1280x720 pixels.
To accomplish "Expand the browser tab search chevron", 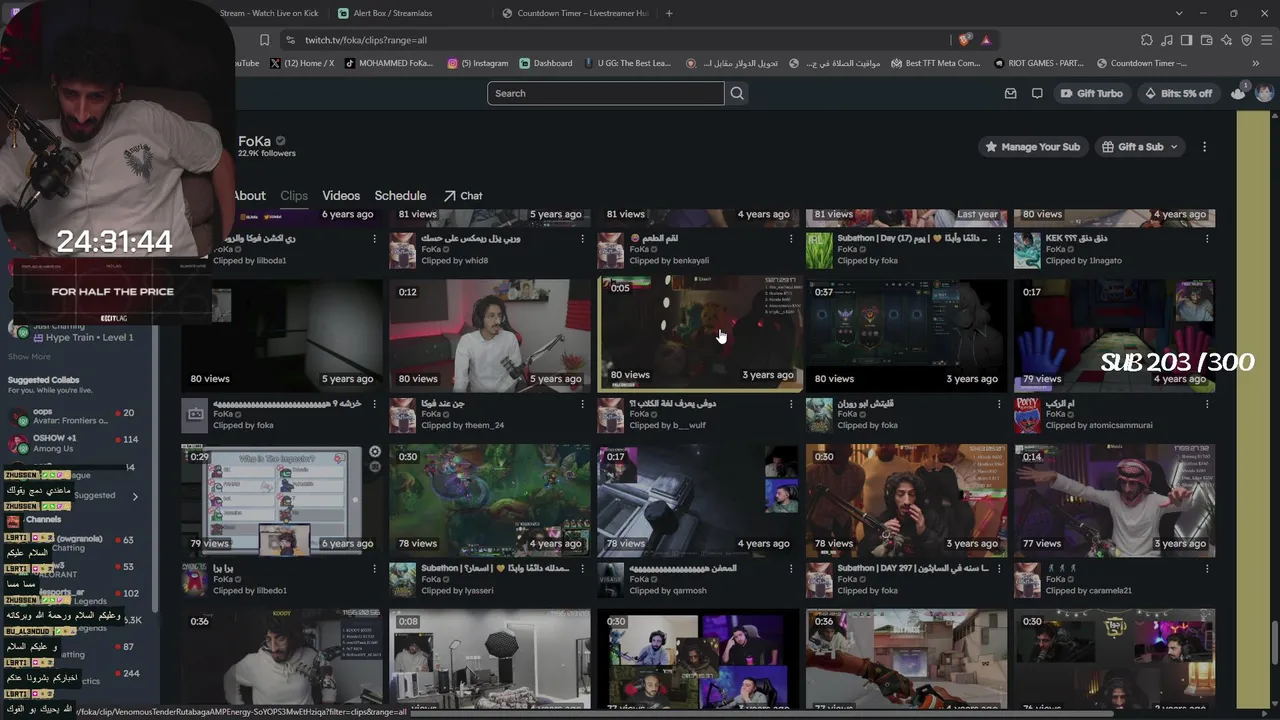I will pos(1179,13).
